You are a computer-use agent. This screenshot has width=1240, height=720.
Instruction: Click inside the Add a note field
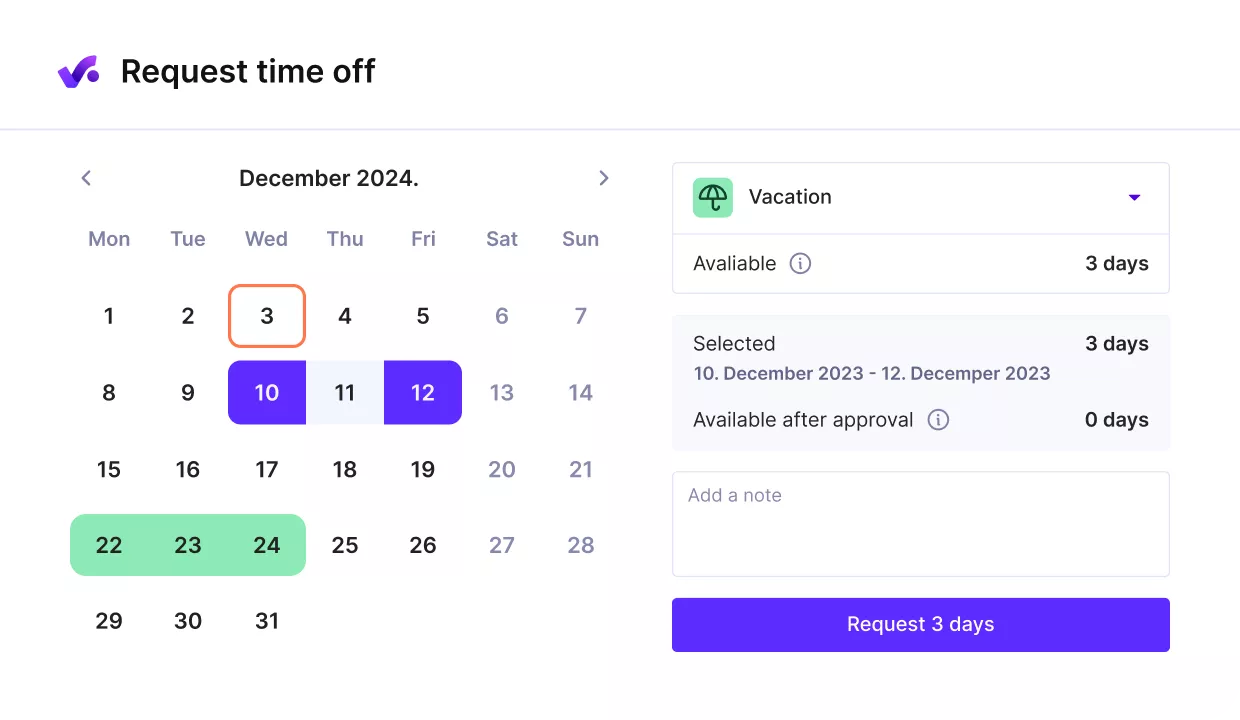(920, 524)
